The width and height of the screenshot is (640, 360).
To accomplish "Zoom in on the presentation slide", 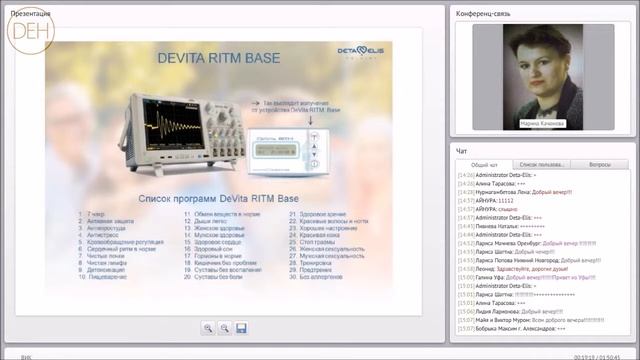I will coord(208,328).
